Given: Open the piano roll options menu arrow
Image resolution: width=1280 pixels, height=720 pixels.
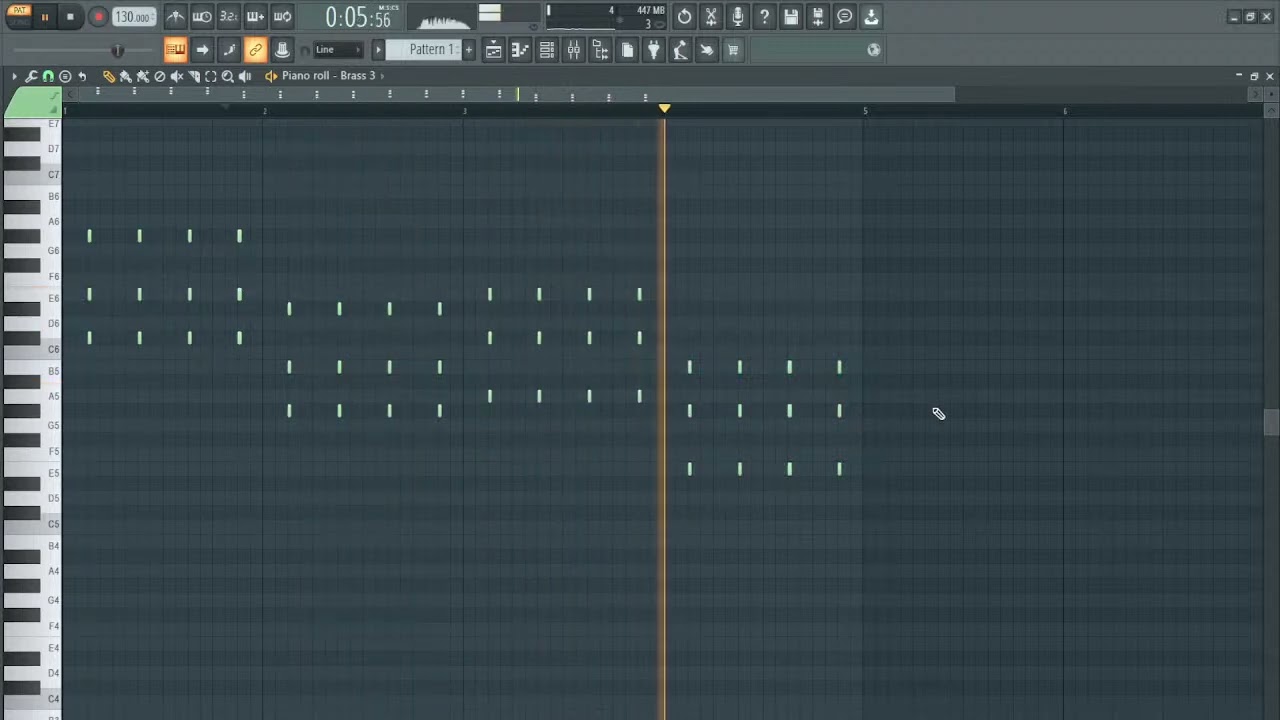Looking at the screenshot, I should (x=14, y=76).
